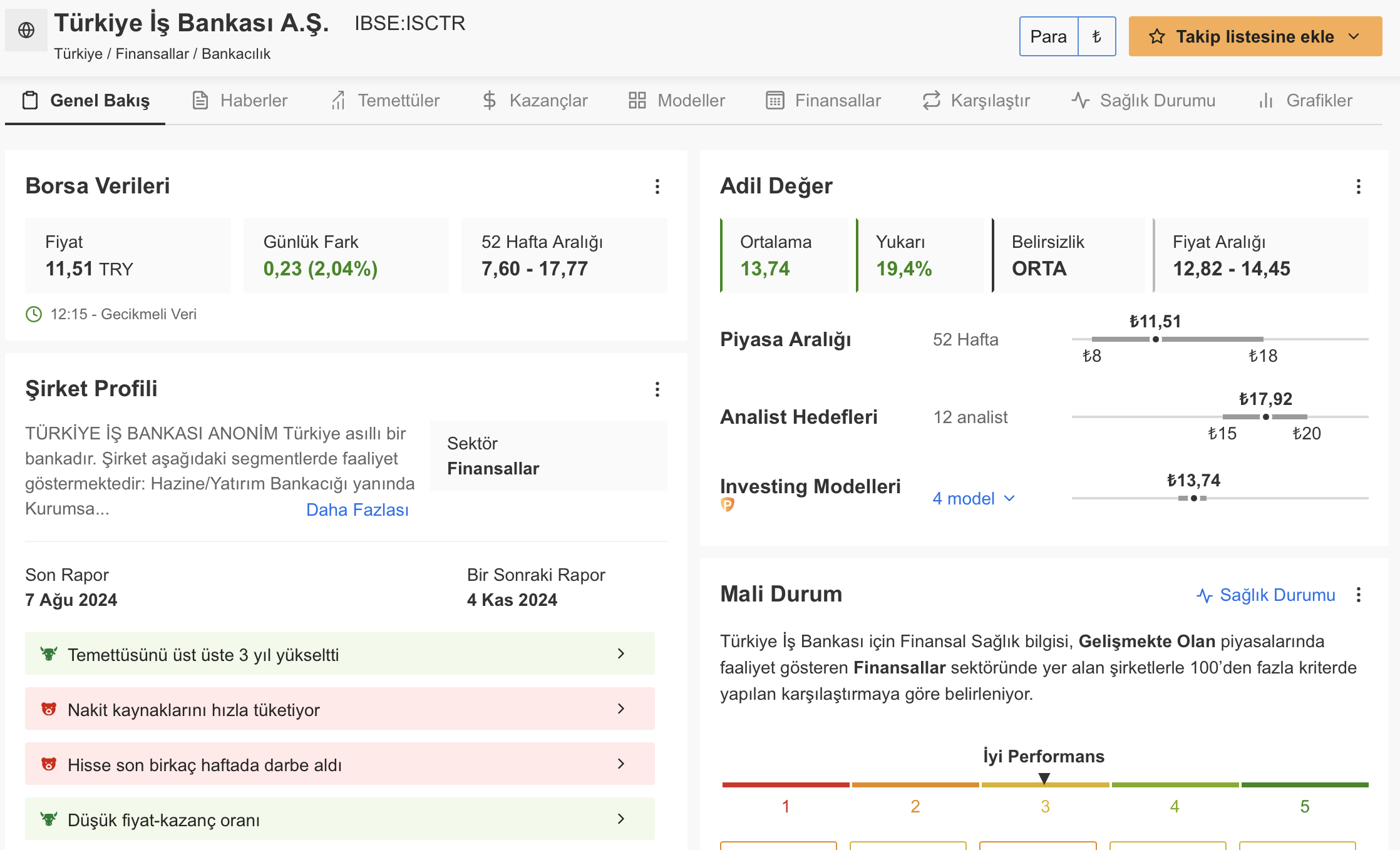Click the Piyasa Aralığı 52-week range marker
This screenshot has height=850, width=1400.
click(x=1156, y=339)
